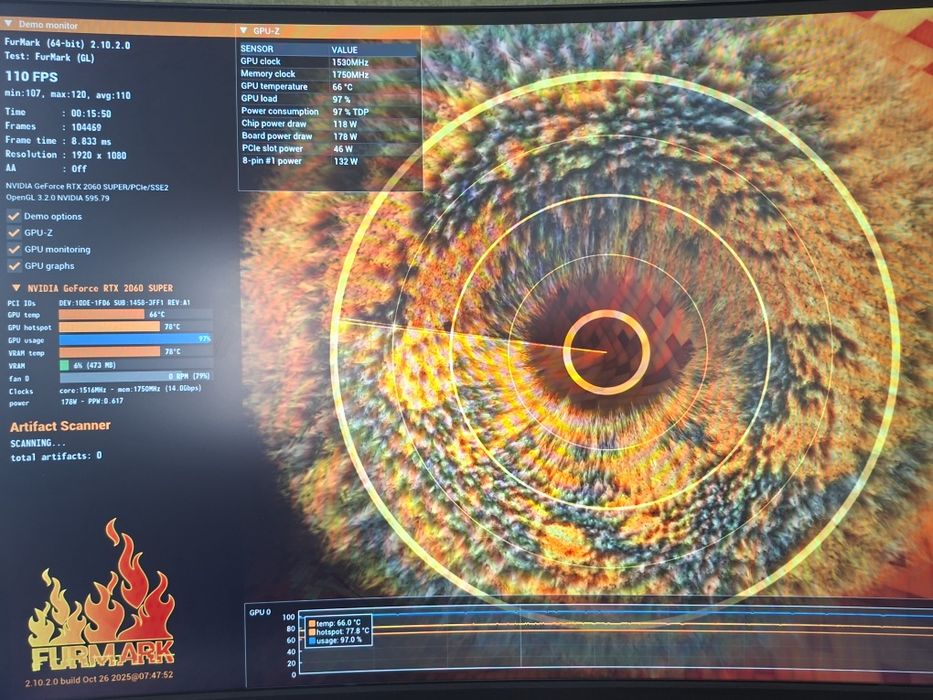The height and width of the screenshot is (700, 933).
Task: Click the 'Artifact Scanner' heading
Action: pos(60,426)
